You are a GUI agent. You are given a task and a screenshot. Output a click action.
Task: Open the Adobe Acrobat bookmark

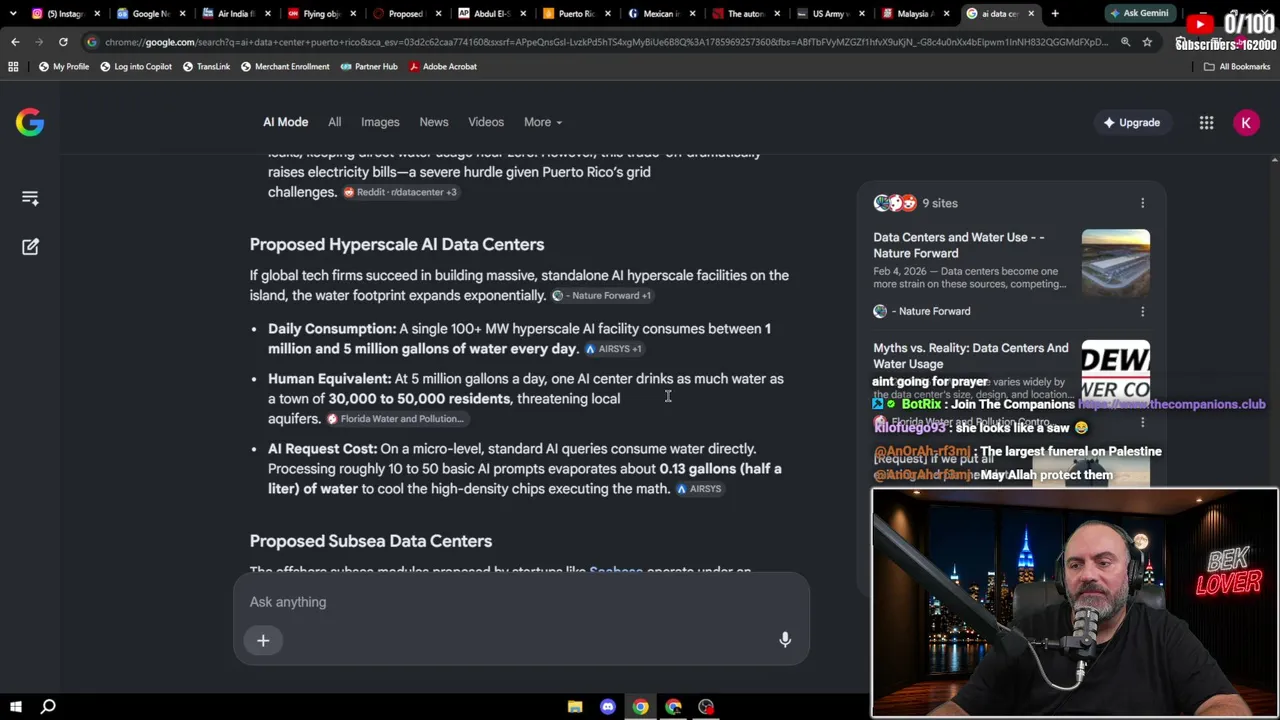(442, 66)
